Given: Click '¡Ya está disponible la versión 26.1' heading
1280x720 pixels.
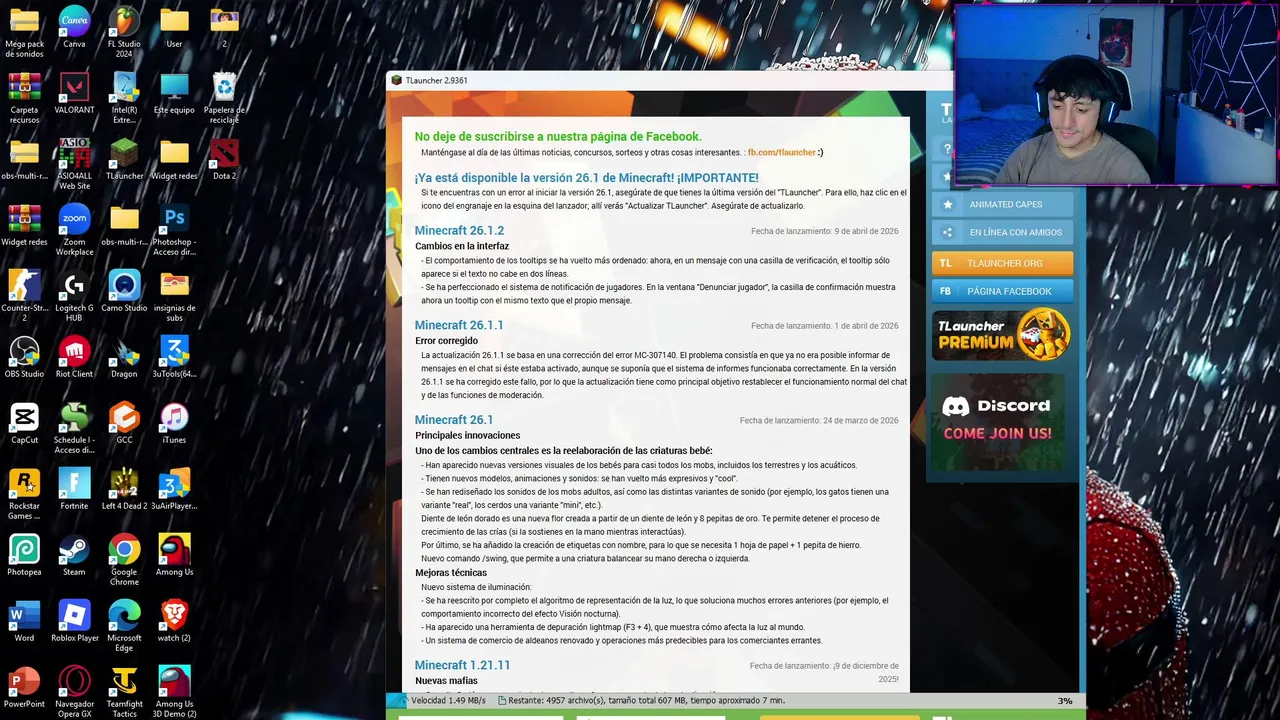Looking at the screenshot, I should point(587,178).
